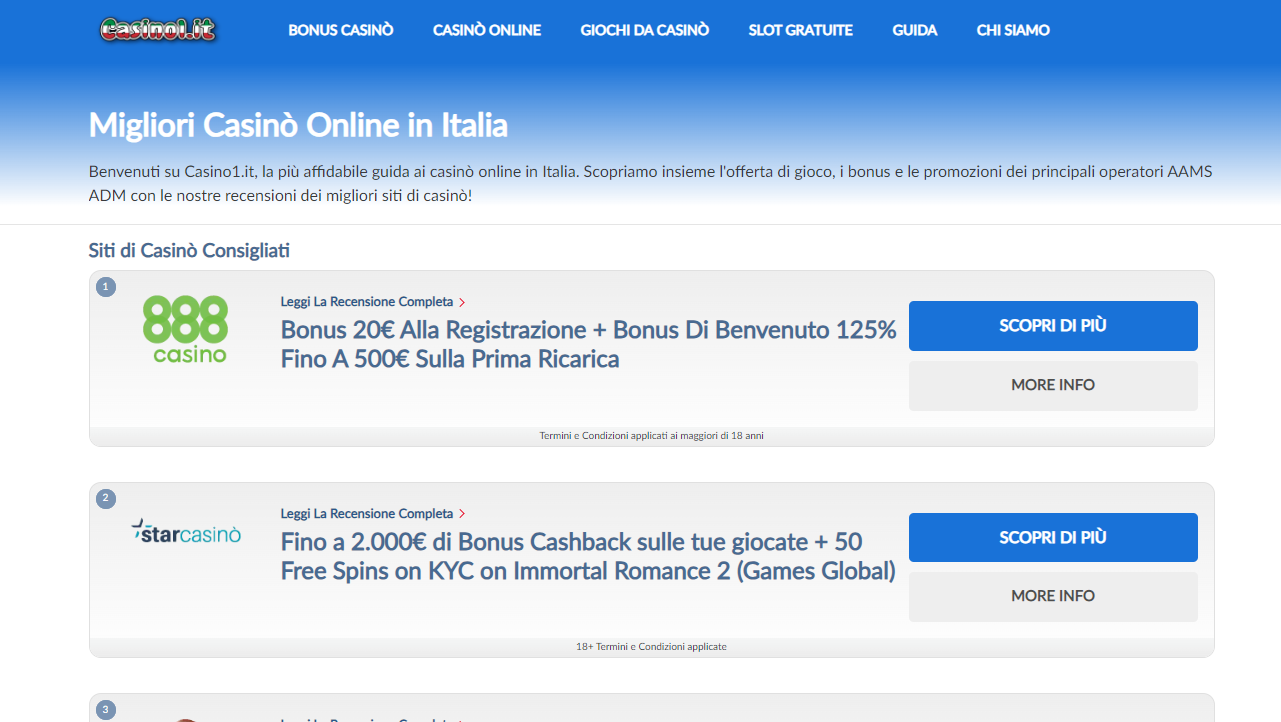
Task: Open Slot Gratuite in navigation
Action: 801,30
